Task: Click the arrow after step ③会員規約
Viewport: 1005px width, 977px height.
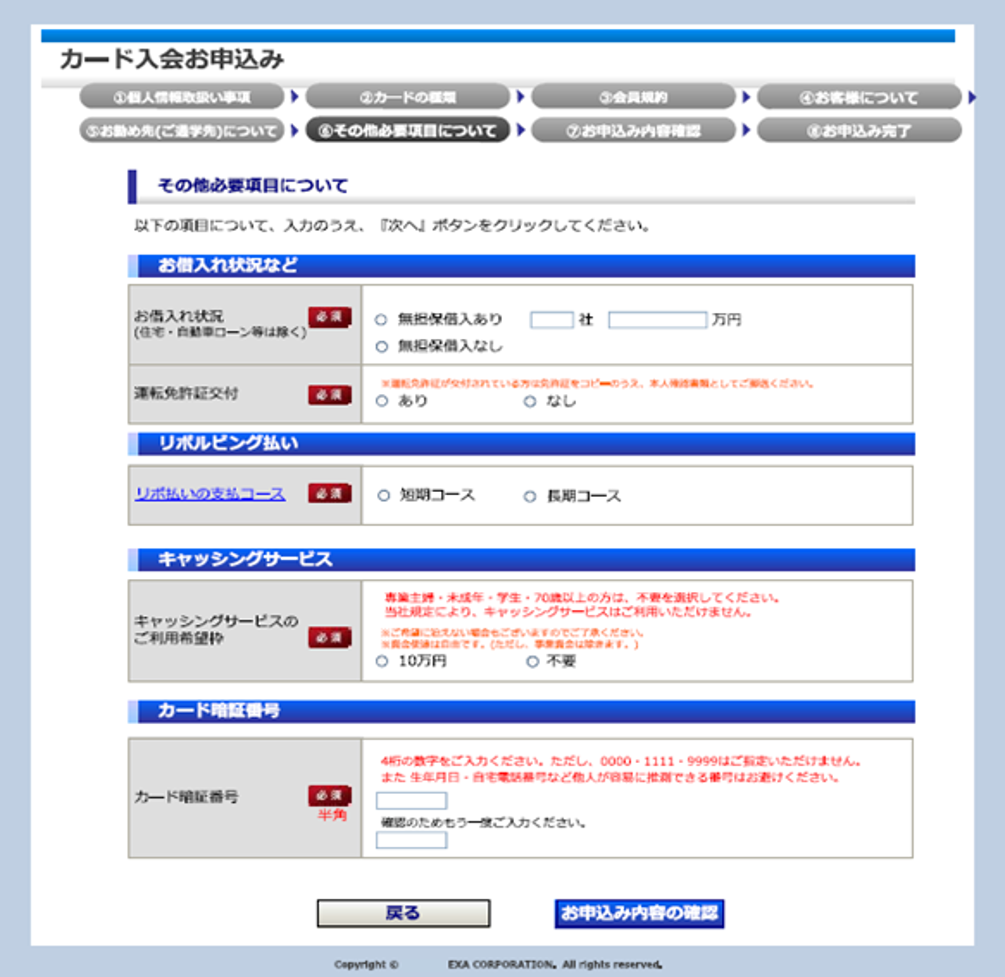Action: pos(746,97)
